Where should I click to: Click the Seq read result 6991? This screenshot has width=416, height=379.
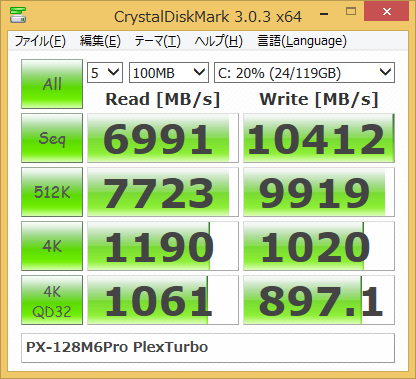coord(163,138)
